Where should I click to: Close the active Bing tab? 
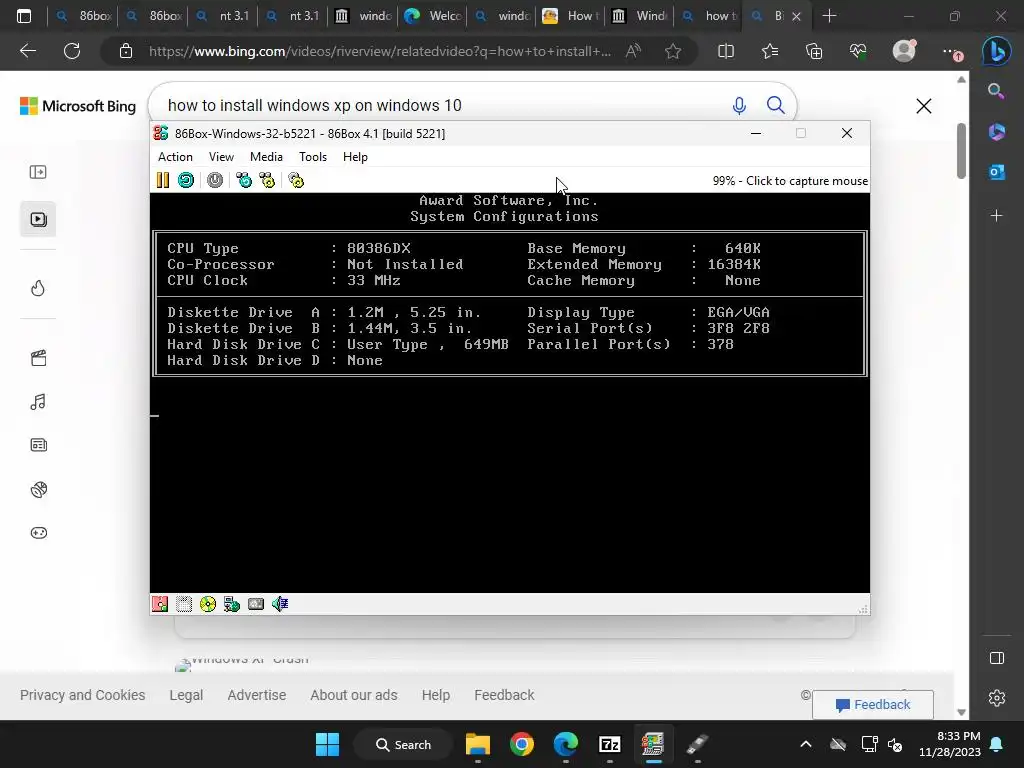click(x=796, y=16)
